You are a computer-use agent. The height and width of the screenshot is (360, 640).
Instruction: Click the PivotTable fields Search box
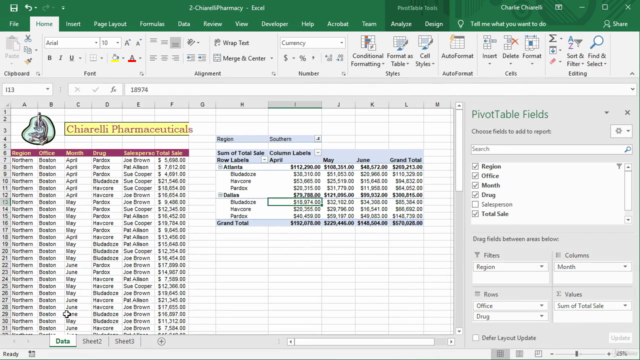[x=551, y=149]
